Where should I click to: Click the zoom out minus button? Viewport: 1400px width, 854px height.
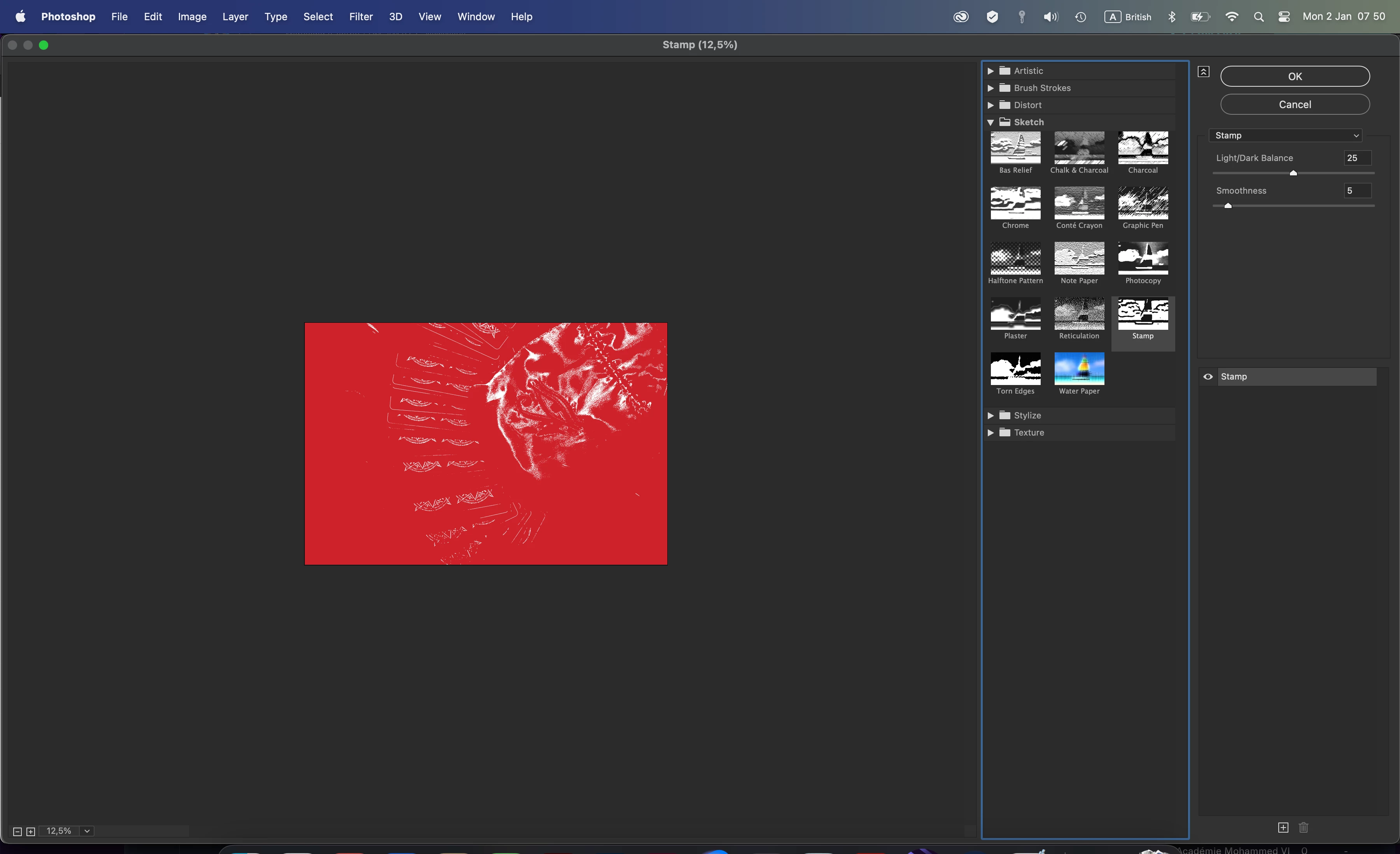17,831
